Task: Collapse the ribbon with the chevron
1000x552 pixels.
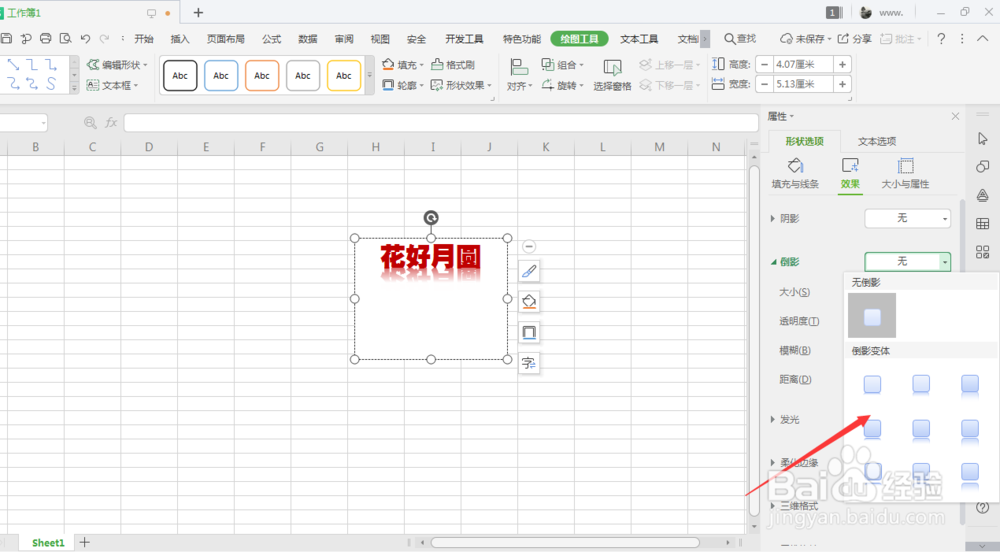Action: [983, 39]
